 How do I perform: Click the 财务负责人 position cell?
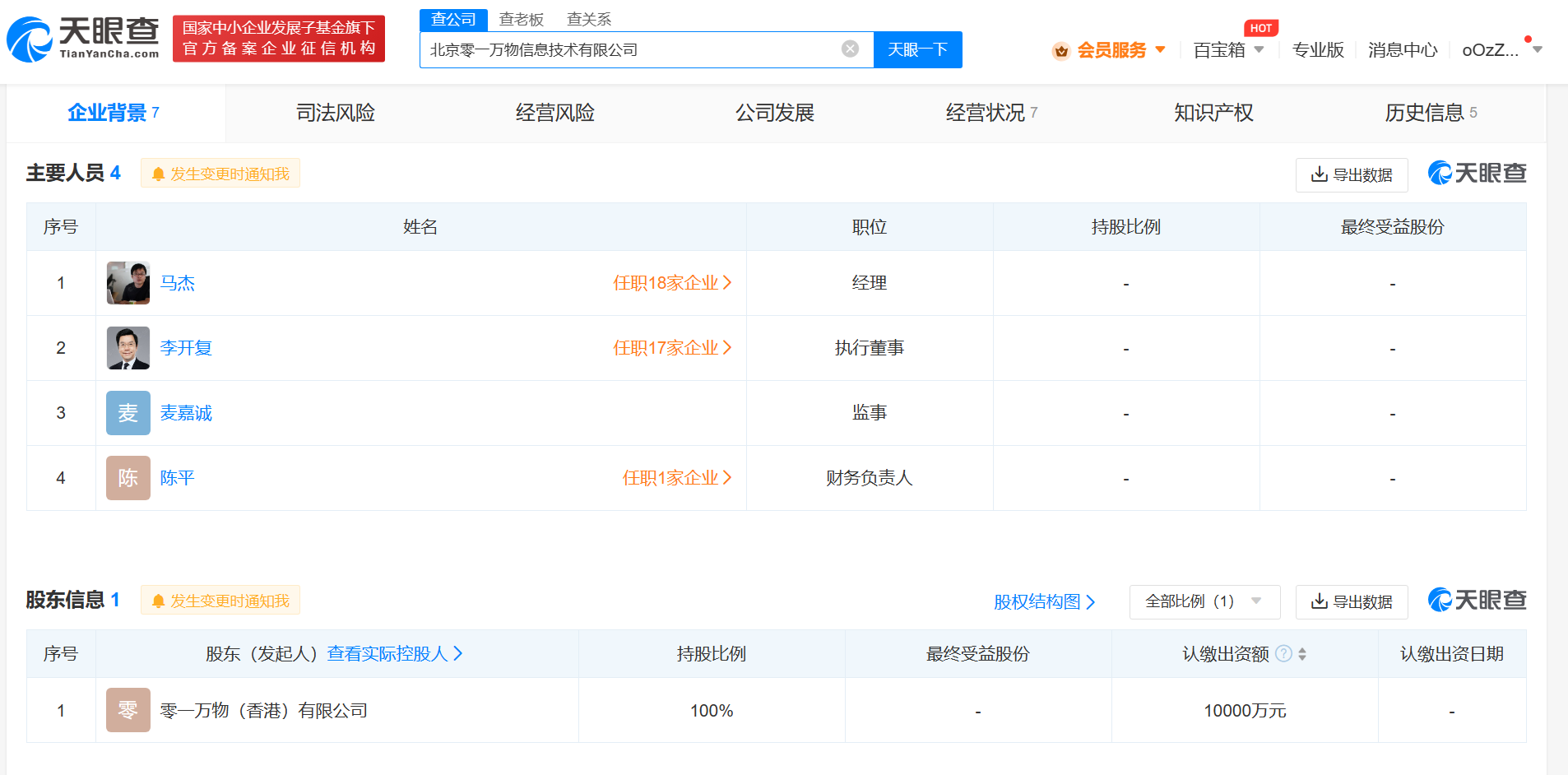pos(870,478)
